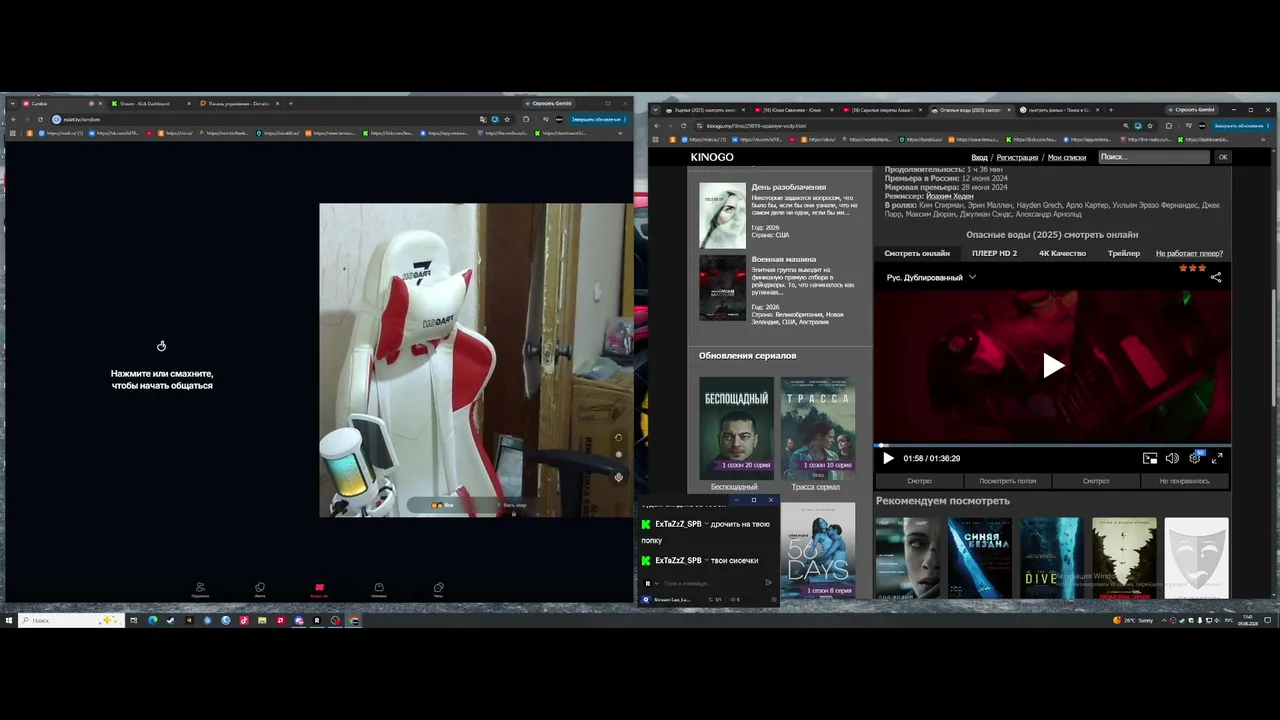Click the share icon above the player
The height and width of the screenshot is (720, 1280).
(1216, 277)
